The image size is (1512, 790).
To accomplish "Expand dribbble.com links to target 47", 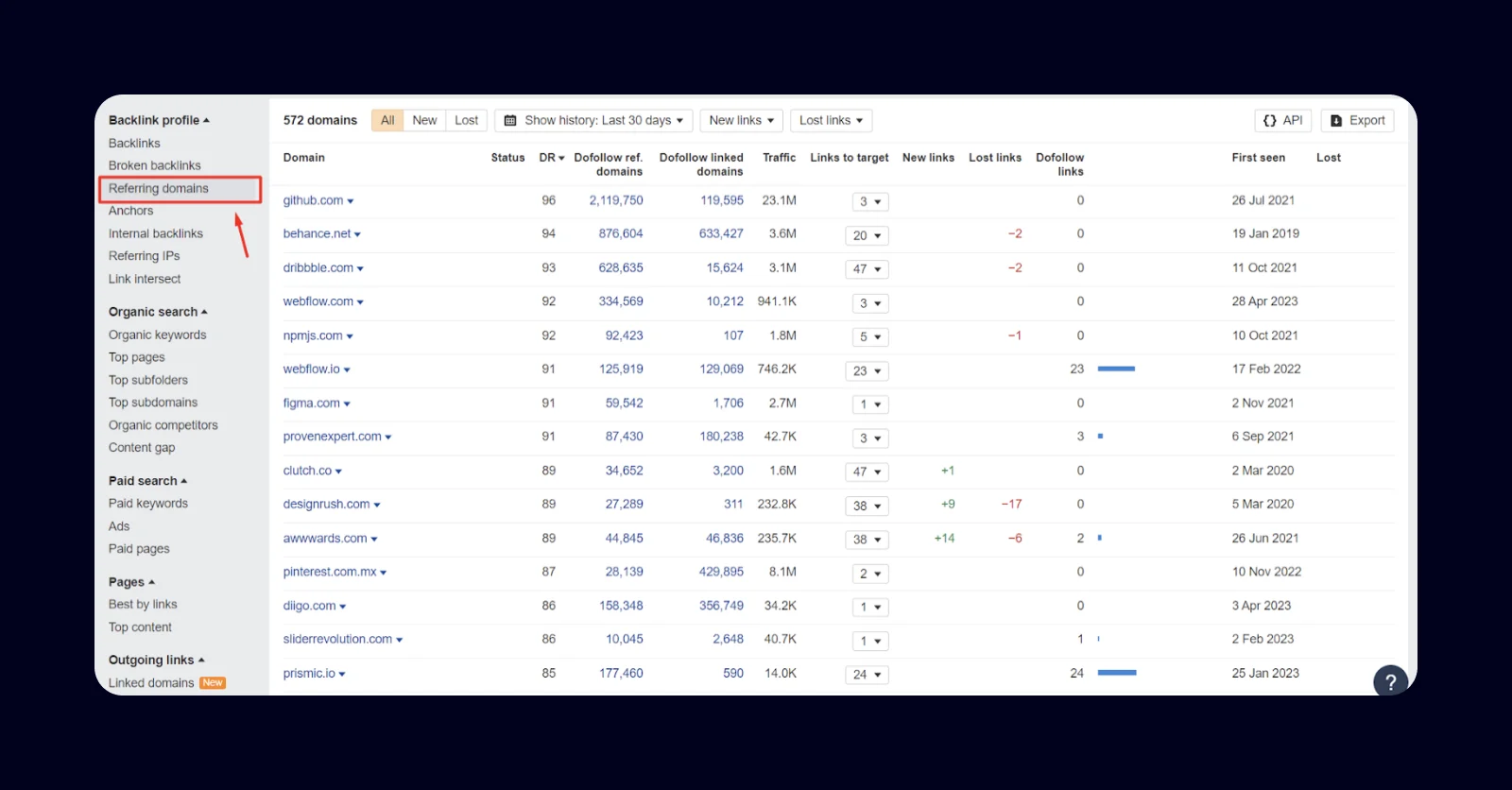I will 867,269.
